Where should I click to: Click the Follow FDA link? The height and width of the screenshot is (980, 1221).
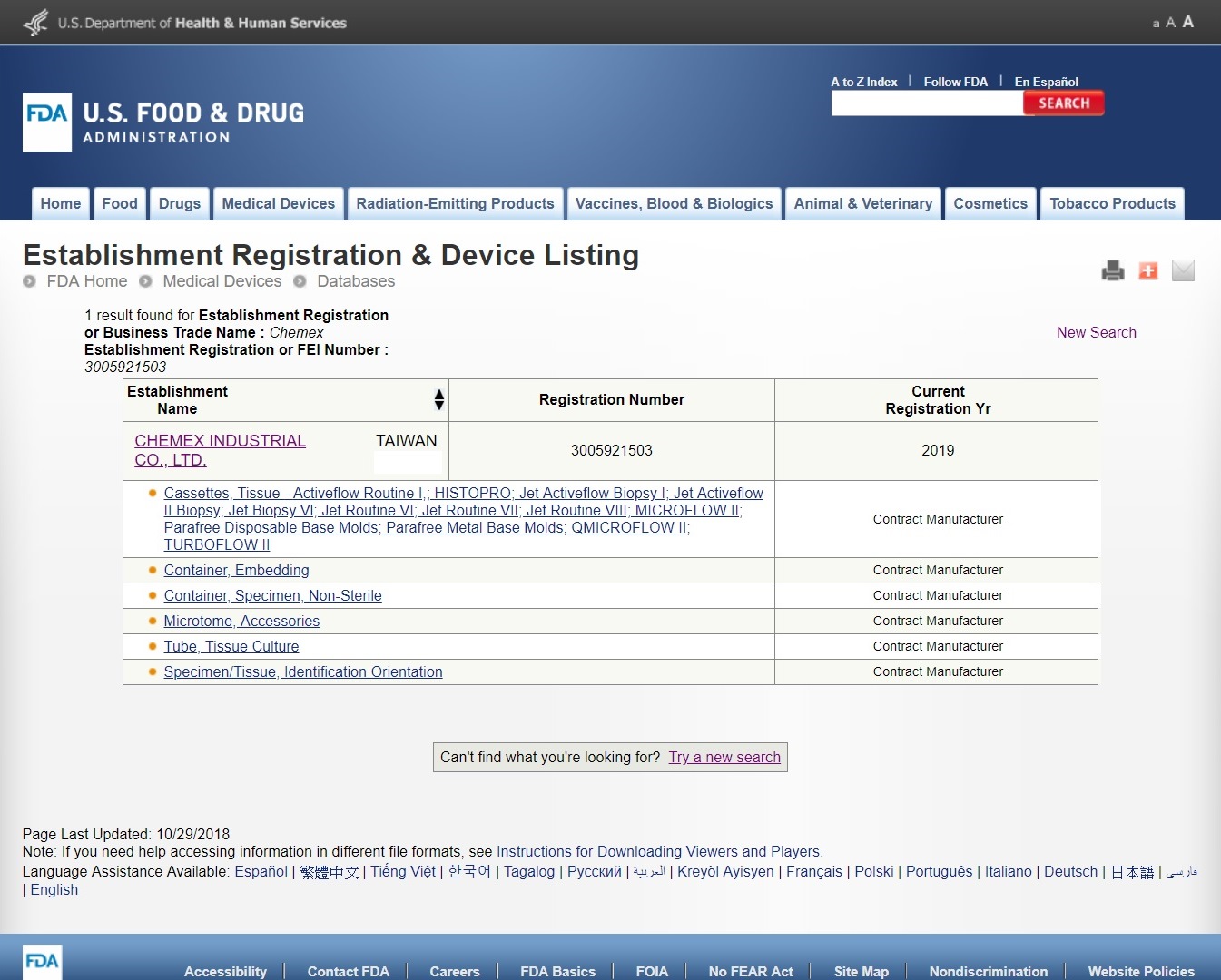tap(956, 82)
